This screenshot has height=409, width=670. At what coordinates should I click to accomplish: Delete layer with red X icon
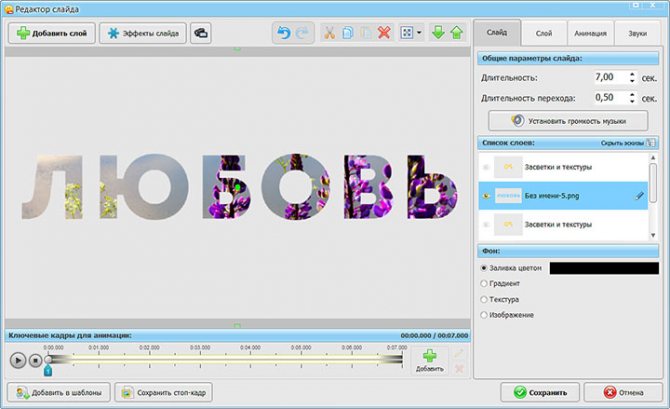click(384, 33)
